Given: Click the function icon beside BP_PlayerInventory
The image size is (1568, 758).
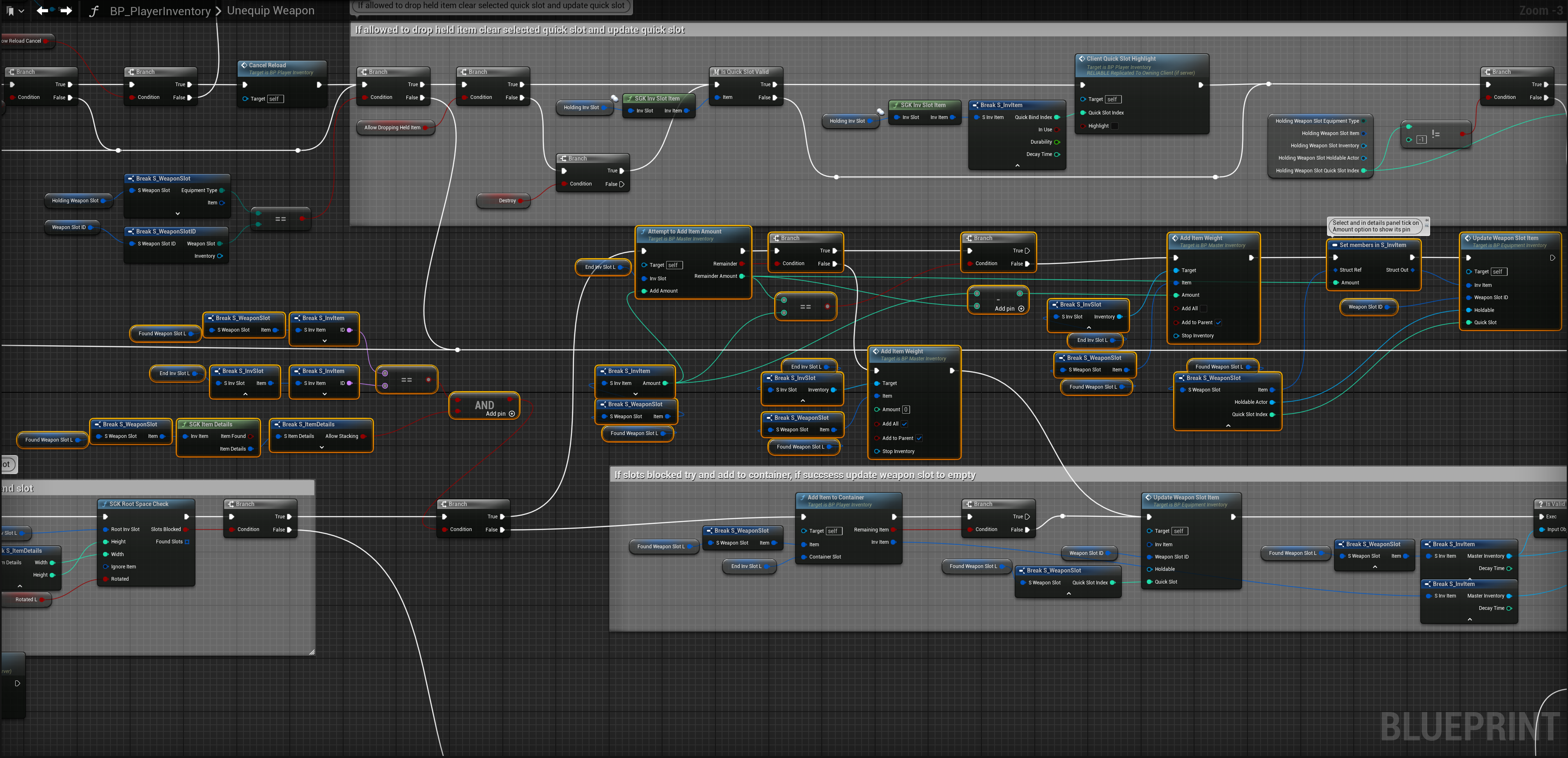Looking at the screenshot, I should (x=94, y=11).
